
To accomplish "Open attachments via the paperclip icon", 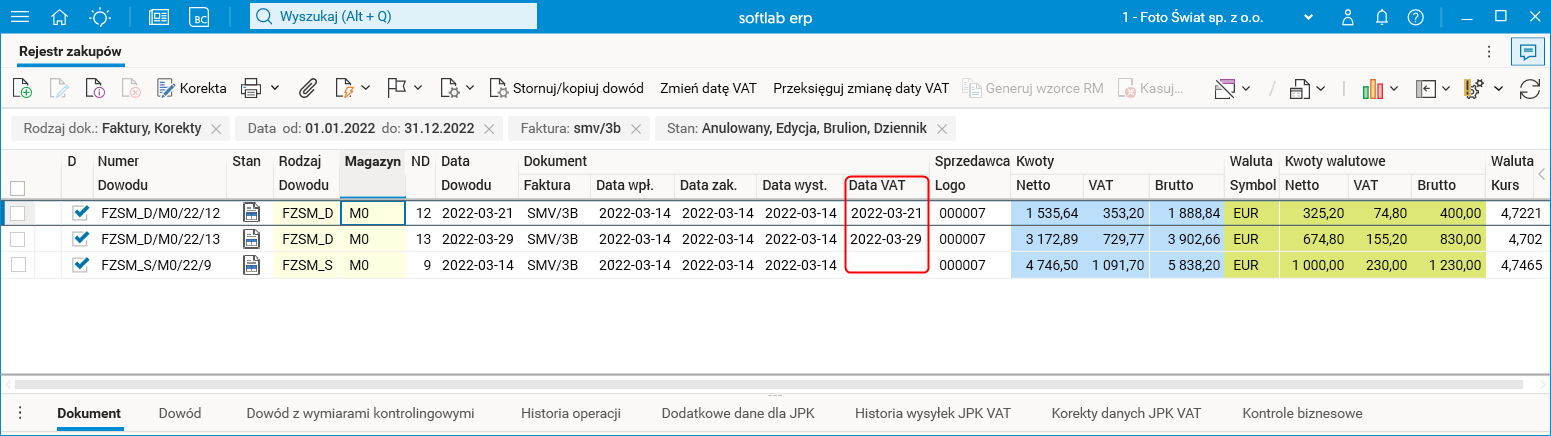I will (308, 88).
